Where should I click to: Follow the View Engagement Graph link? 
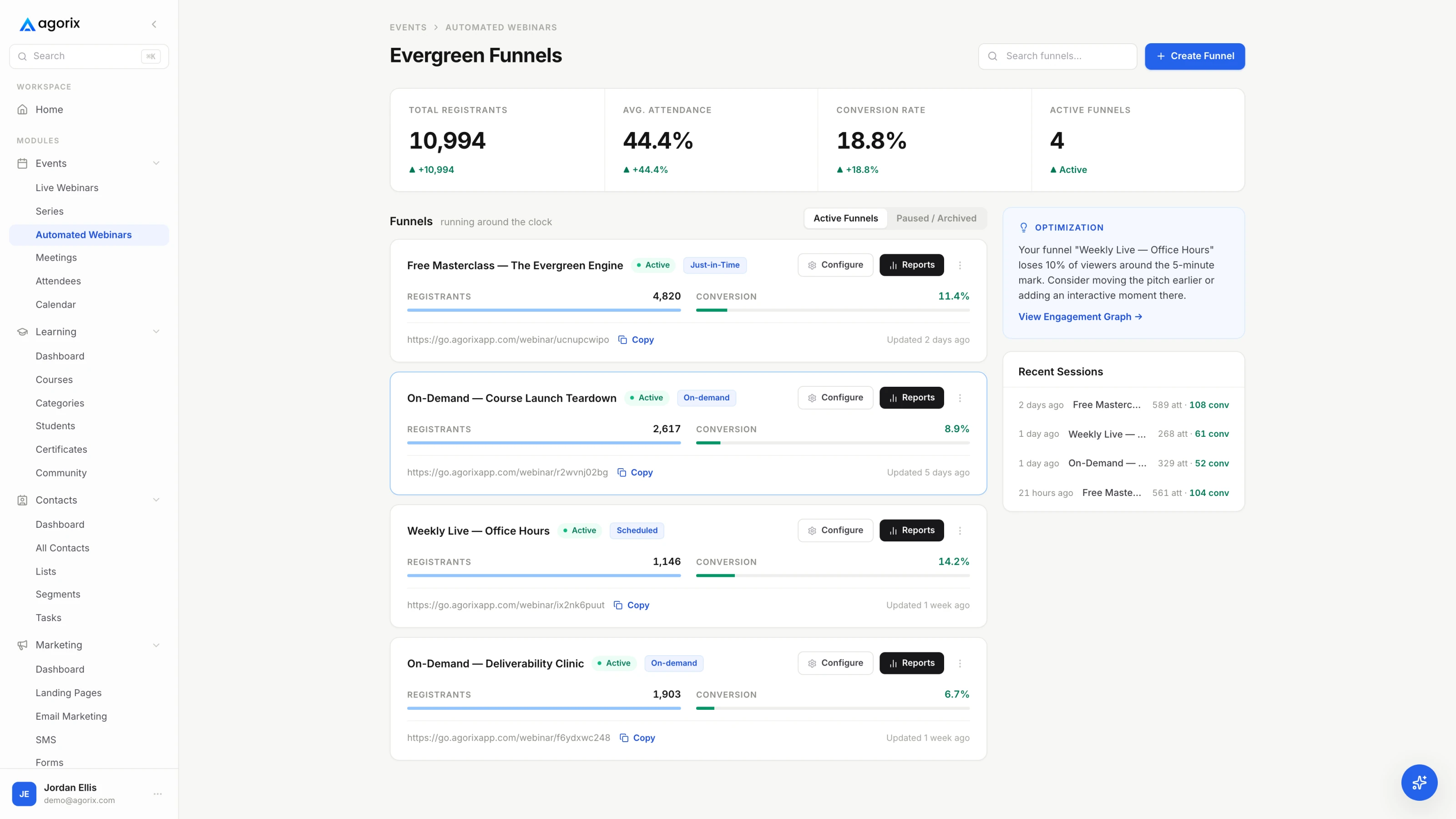tap(1080, 317)
